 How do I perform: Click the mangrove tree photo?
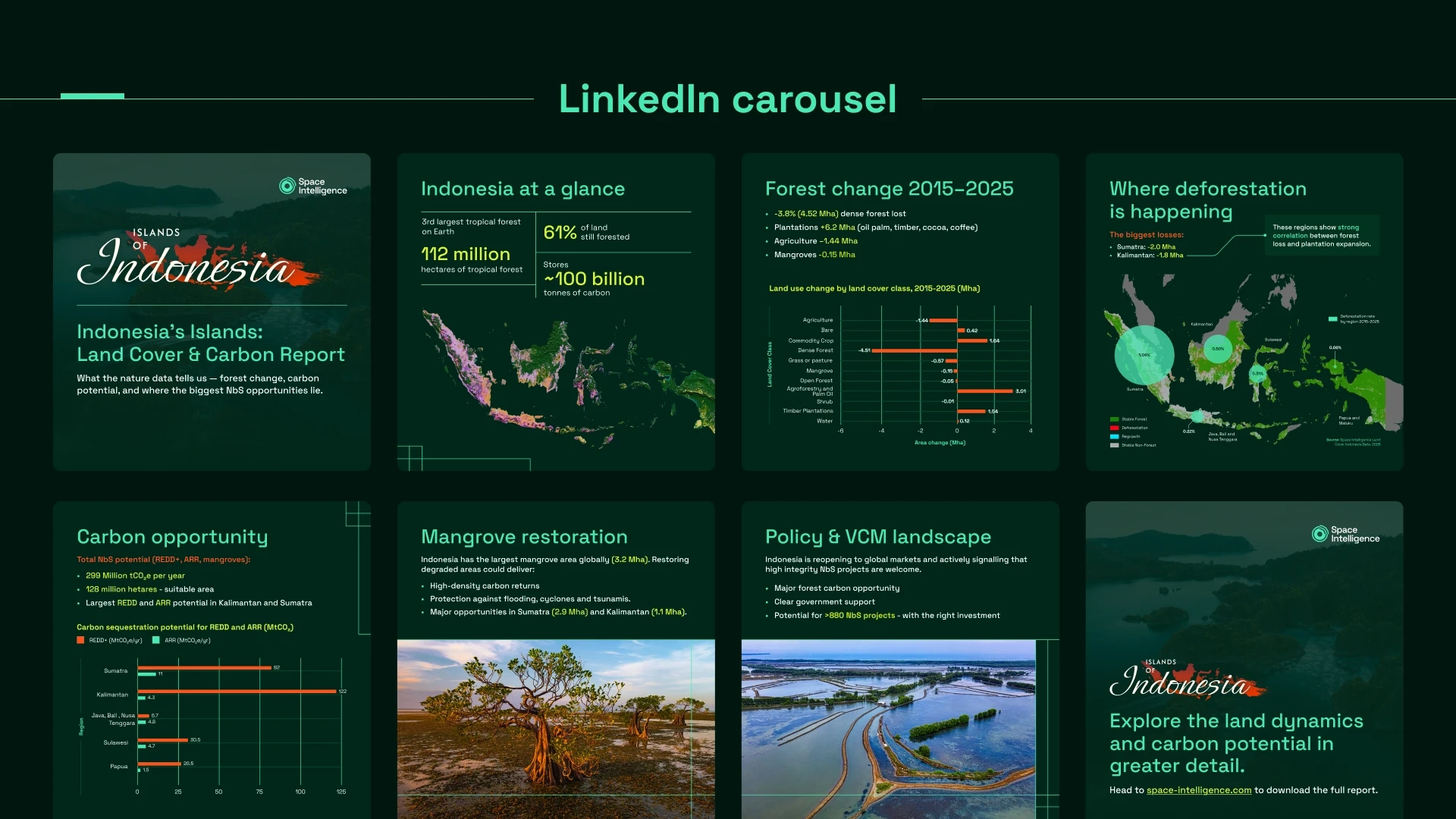(556, 728)
